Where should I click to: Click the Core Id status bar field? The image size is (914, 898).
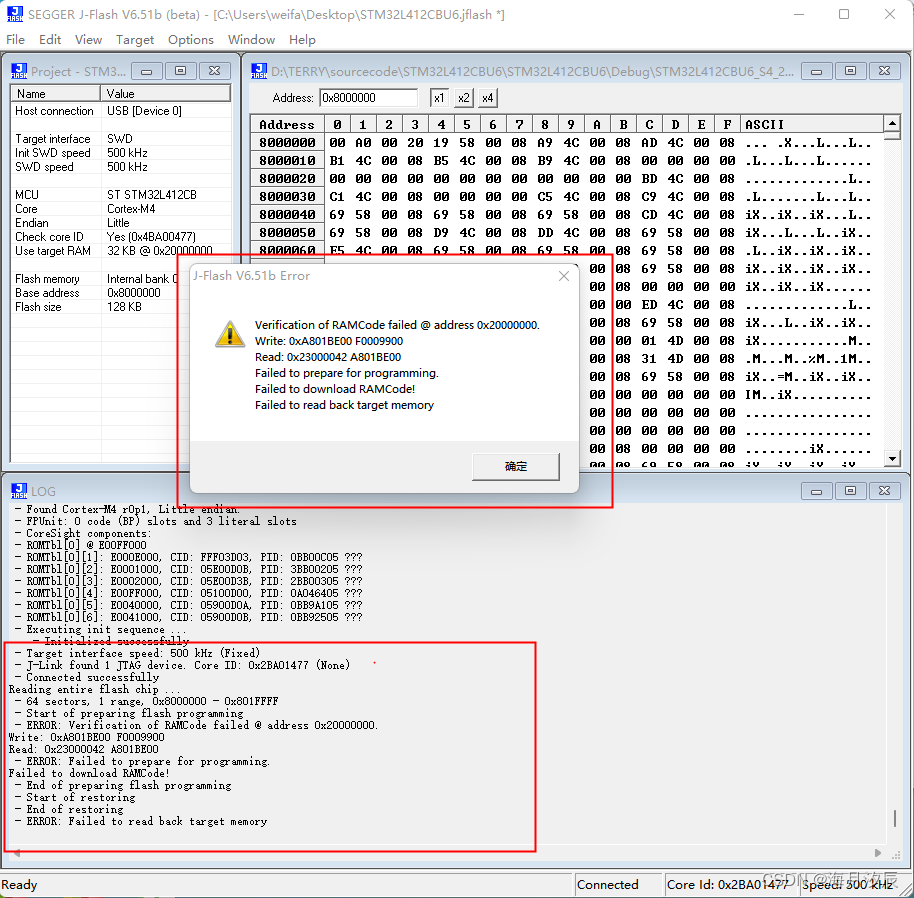[x=731, y=885]
